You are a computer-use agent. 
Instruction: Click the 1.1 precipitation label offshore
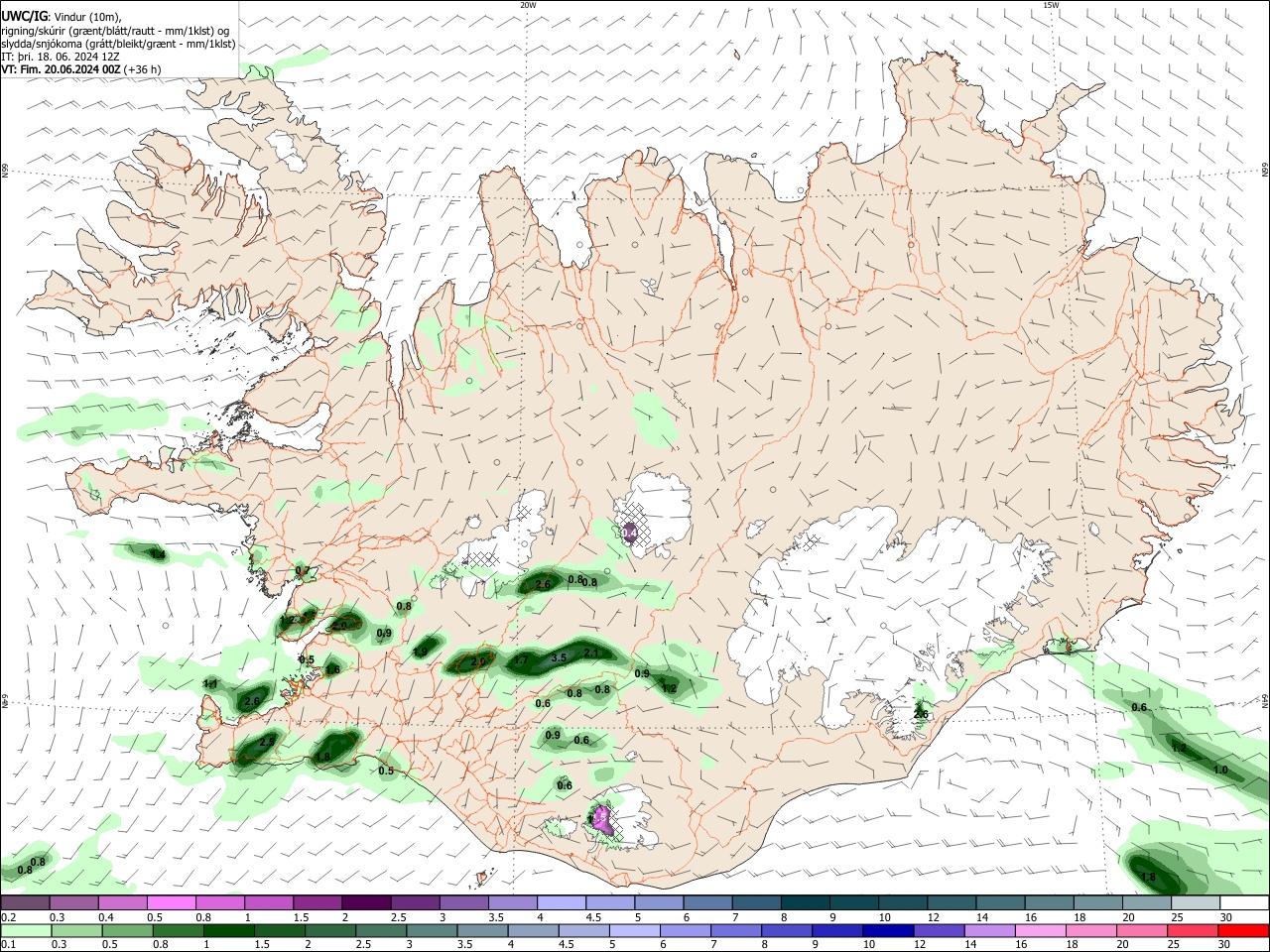click(210, 684)
